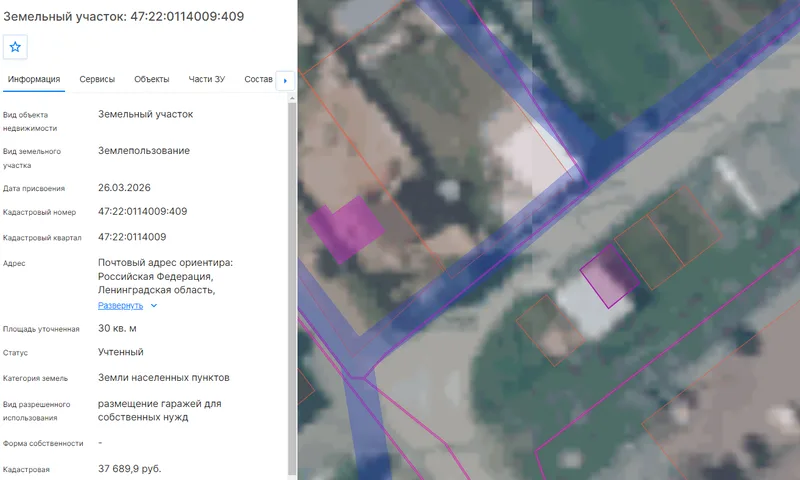Open the Информация tab
This screenshot has width=800, height=480.
point(34,79)
